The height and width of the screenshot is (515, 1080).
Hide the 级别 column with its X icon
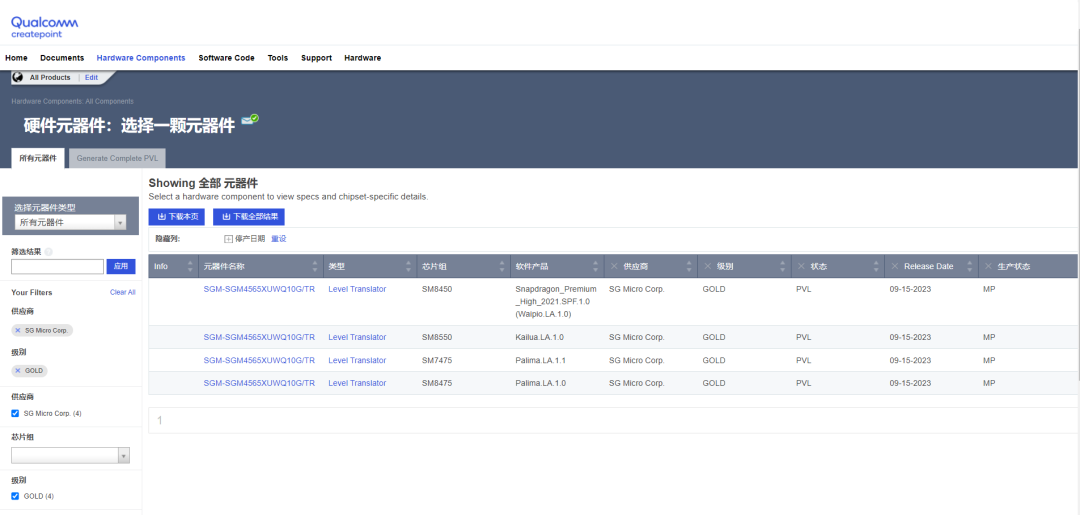click(707, 266)
